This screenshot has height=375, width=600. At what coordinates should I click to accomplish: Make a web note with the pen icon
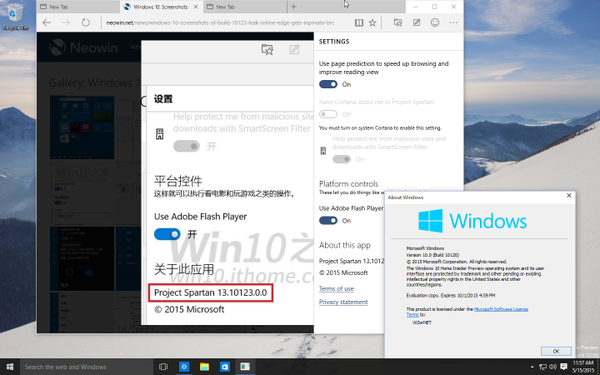click(x=416, y=23)
